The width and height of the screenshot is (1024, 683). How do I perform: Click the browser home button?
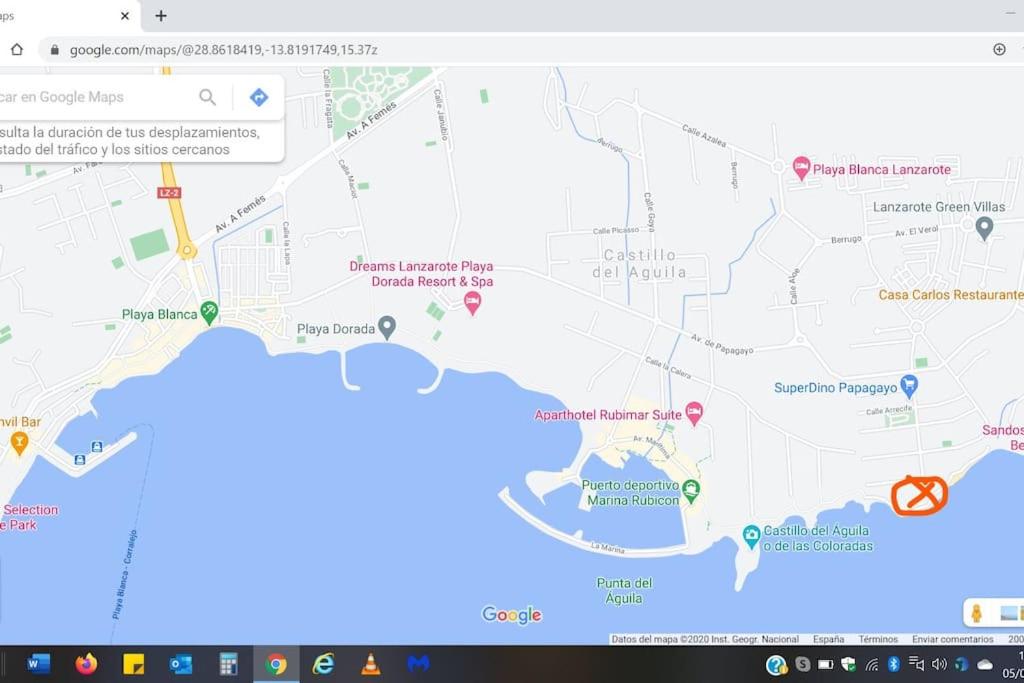pos(17,50)
